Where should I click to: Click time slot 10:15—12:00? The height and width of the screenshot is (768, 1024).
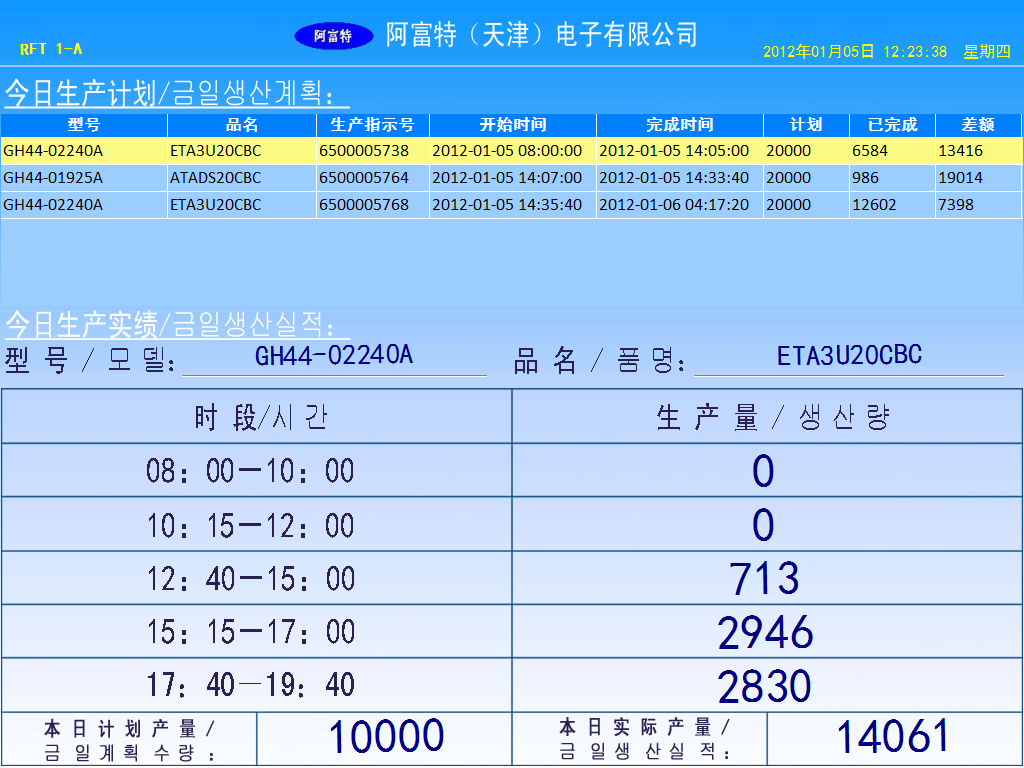(257, 524)
